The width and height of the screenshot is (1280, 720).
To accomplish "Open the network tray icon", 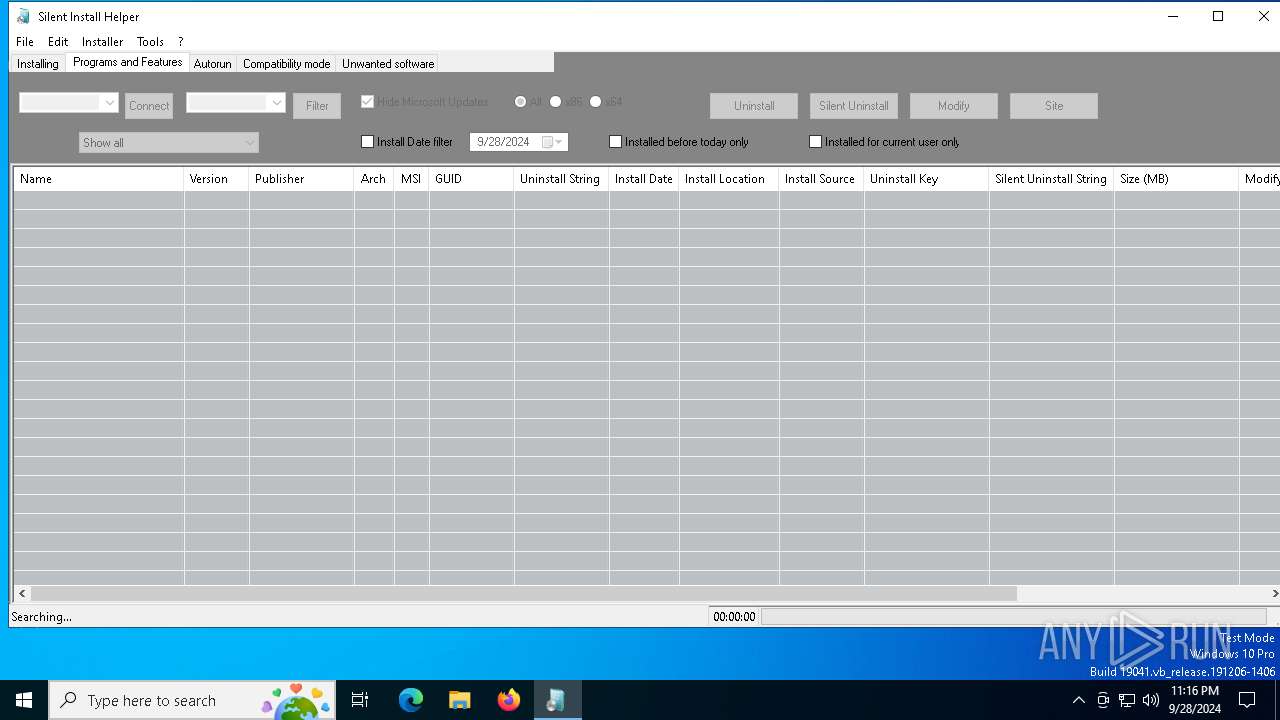I will coord(1127,700).
